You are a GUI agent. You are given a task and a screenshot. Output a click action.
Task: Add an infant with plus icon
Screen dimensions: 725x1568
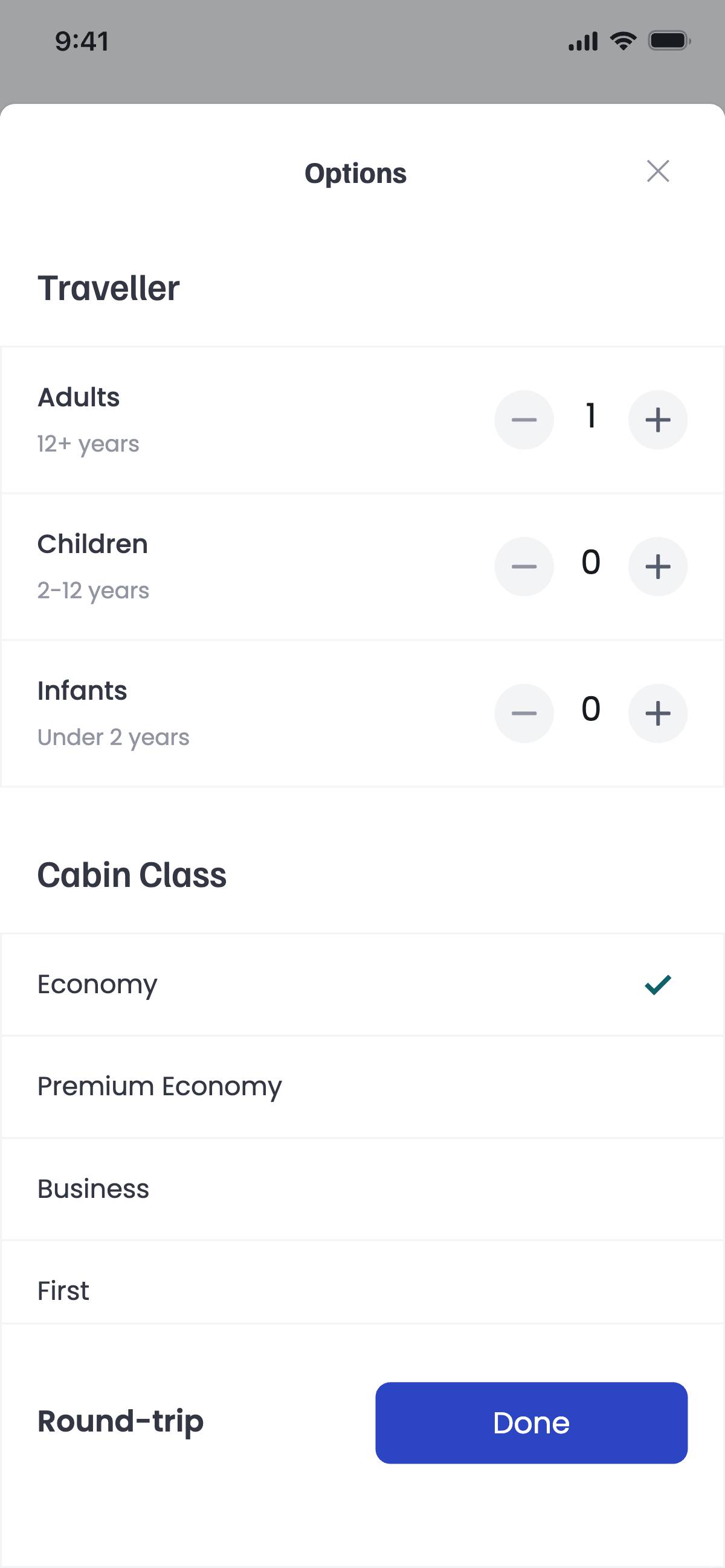click(657, 714)
